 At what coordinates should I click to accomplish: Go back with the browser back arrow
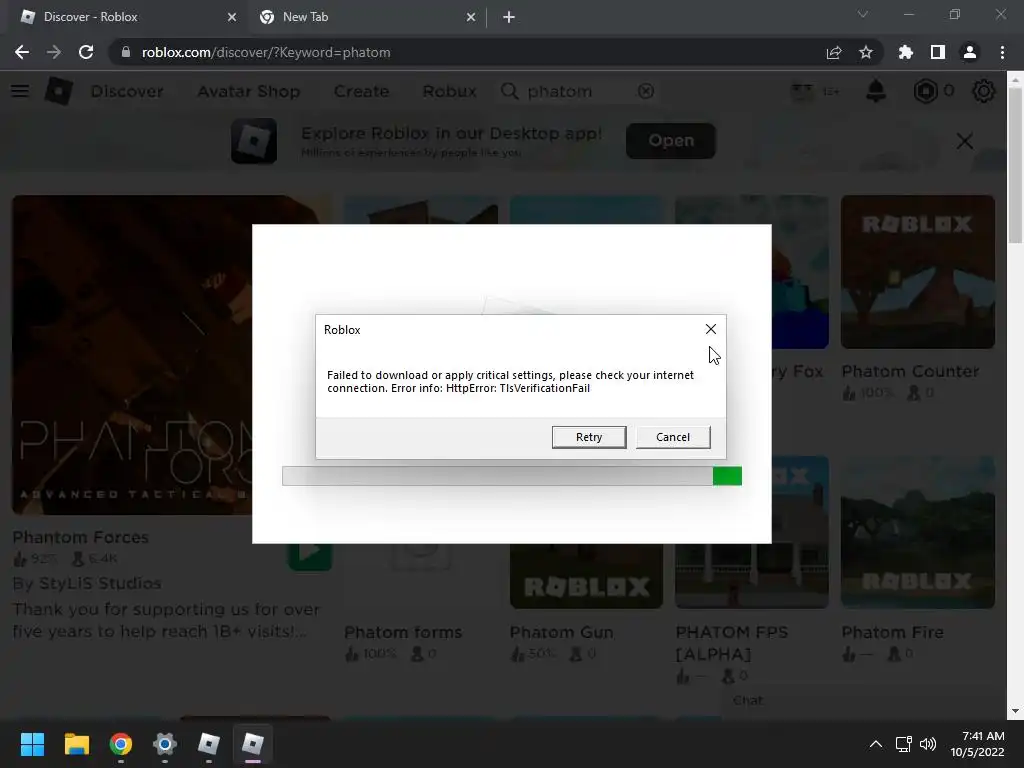pyautogui.click(x=22, y=52)
